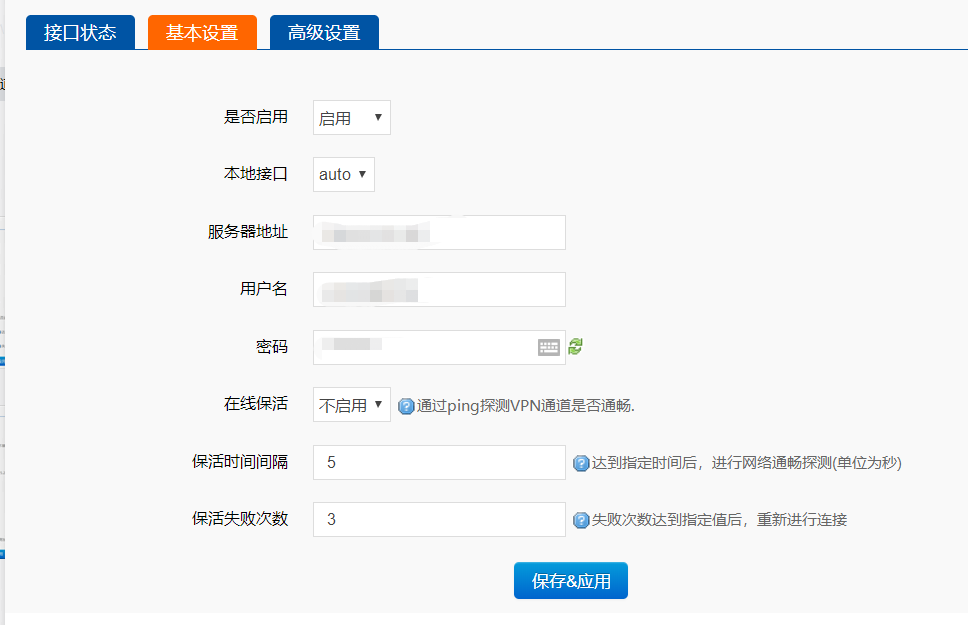Click the virtual keyboard icon in password field
Screen dimensions: 968x625
point(549,347)
